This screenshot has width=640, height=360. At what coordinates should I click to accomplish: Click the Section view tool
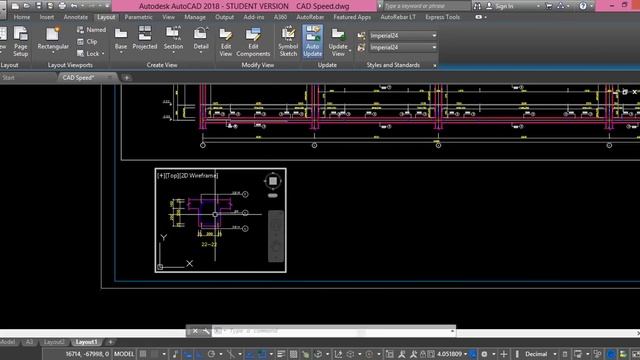pos(173,39)
